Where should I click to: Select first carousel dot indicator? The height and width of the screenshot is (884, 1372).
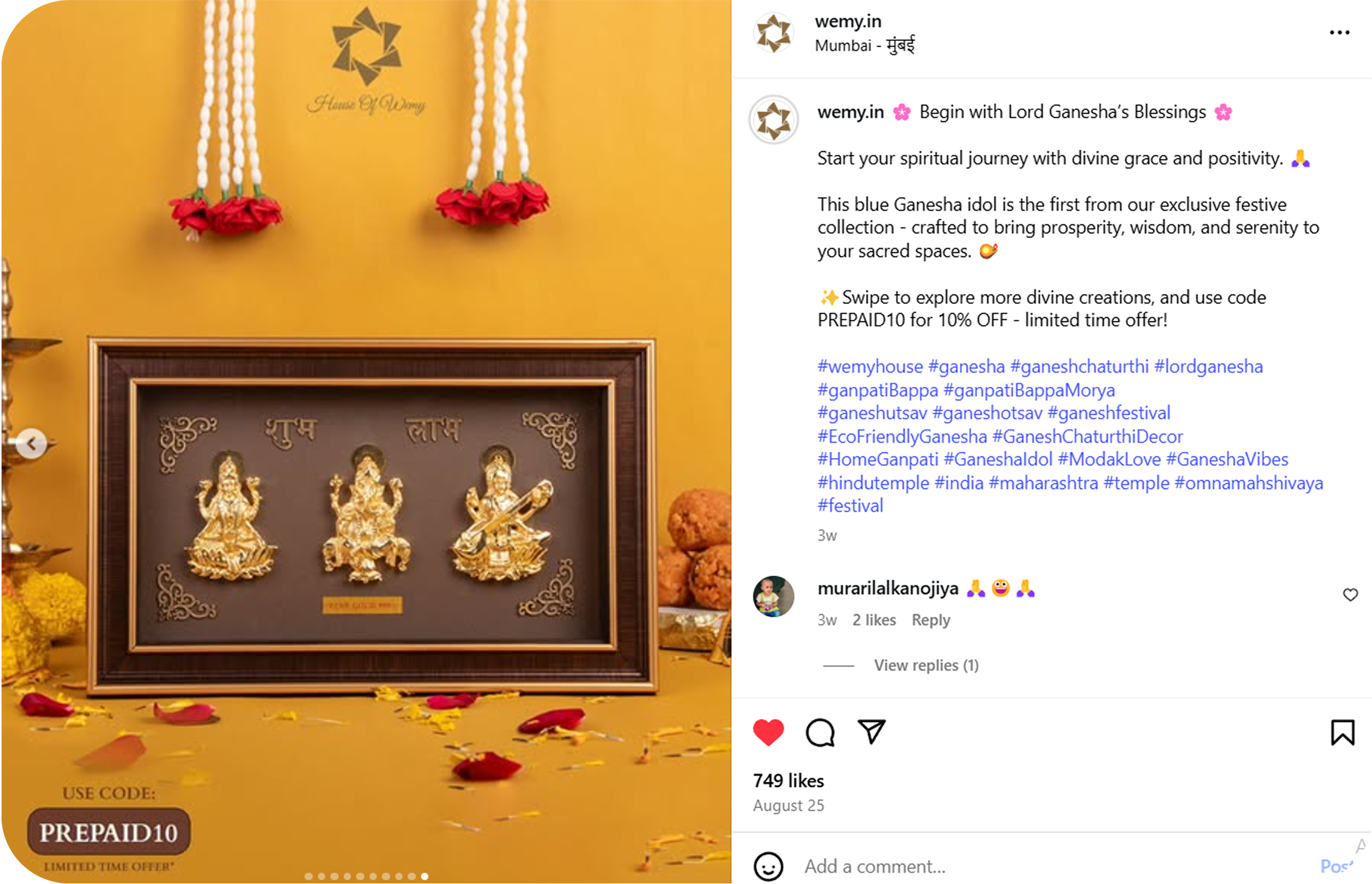coord(308,877)
